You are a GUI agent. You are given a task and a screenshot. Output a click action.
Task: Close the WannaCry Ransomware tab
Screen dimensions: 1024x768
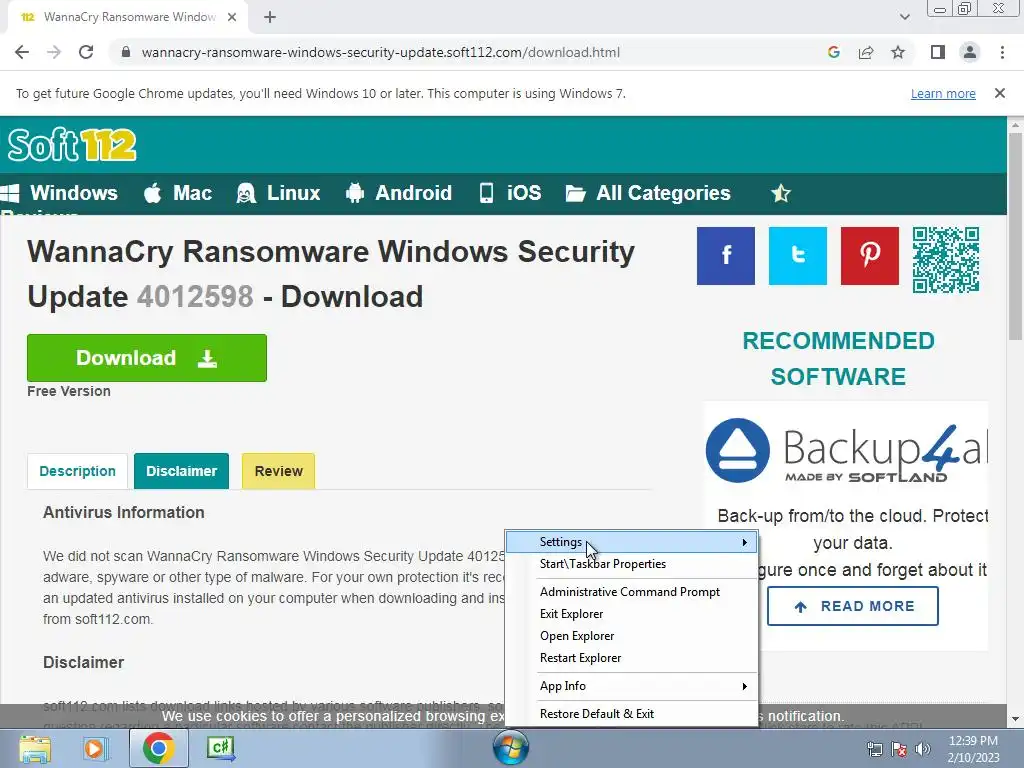point(232,17)
